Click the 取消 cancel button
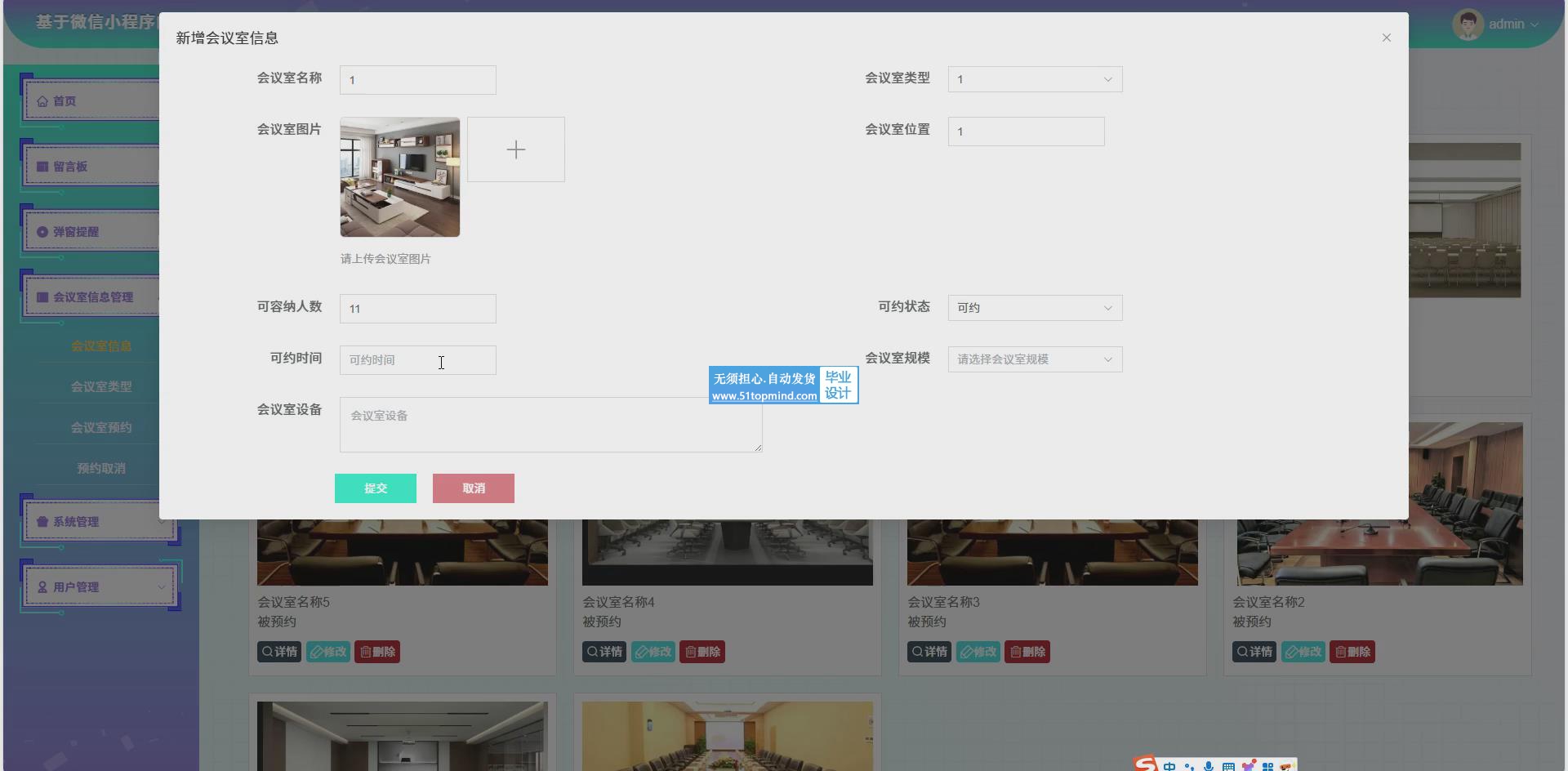 click(x=474, y=488)
